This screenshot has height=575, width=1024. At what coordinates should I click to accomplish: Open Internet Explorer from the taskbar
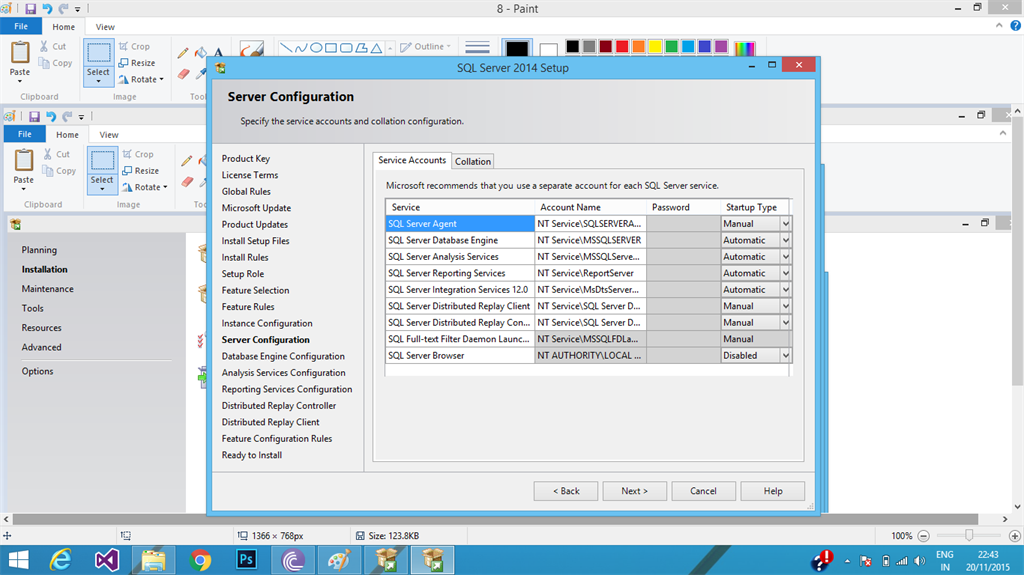tap(61, 560)
